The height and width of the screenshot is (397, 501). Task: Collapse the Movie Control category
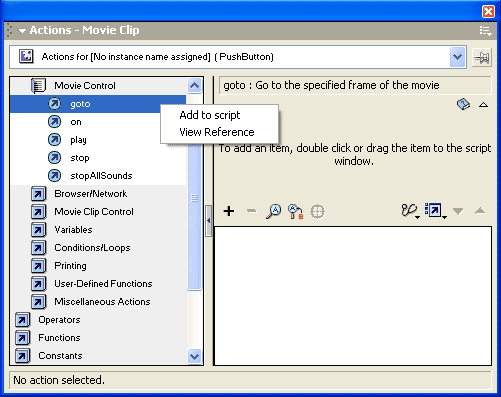pos(98,86)
